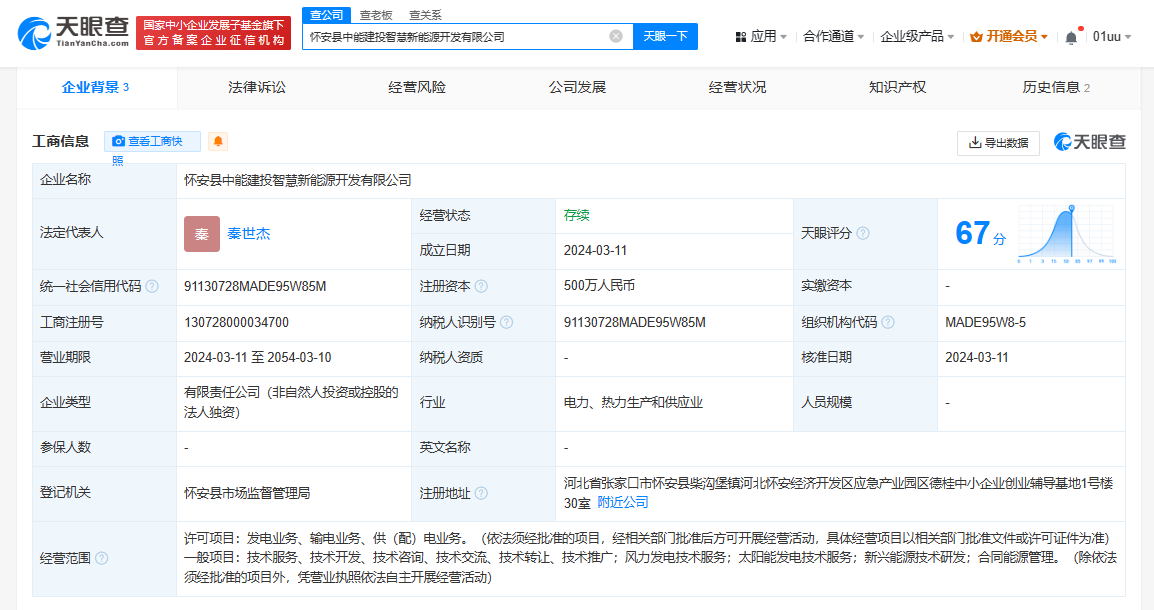Image resolution: width=1154 pixels, height=610 pixels.
Task: Click the help icon next to 组织机构代码
Action: (888, 322)
